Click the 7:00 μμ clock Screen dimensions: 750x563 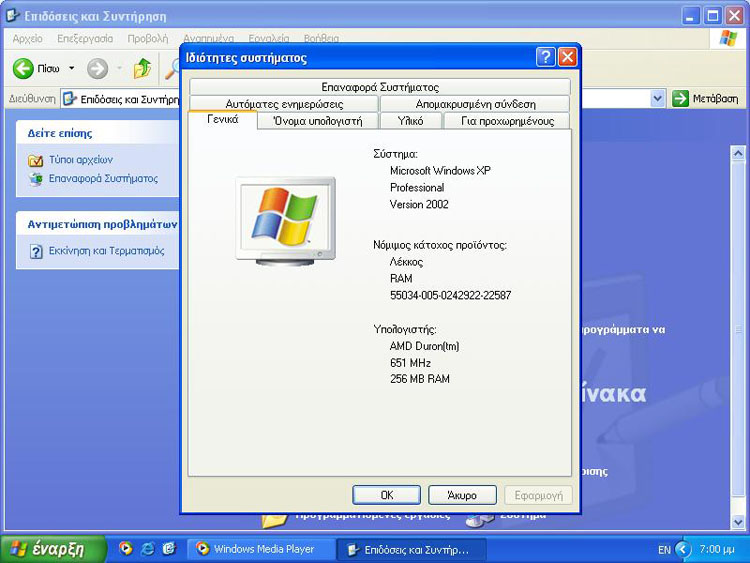717,549
